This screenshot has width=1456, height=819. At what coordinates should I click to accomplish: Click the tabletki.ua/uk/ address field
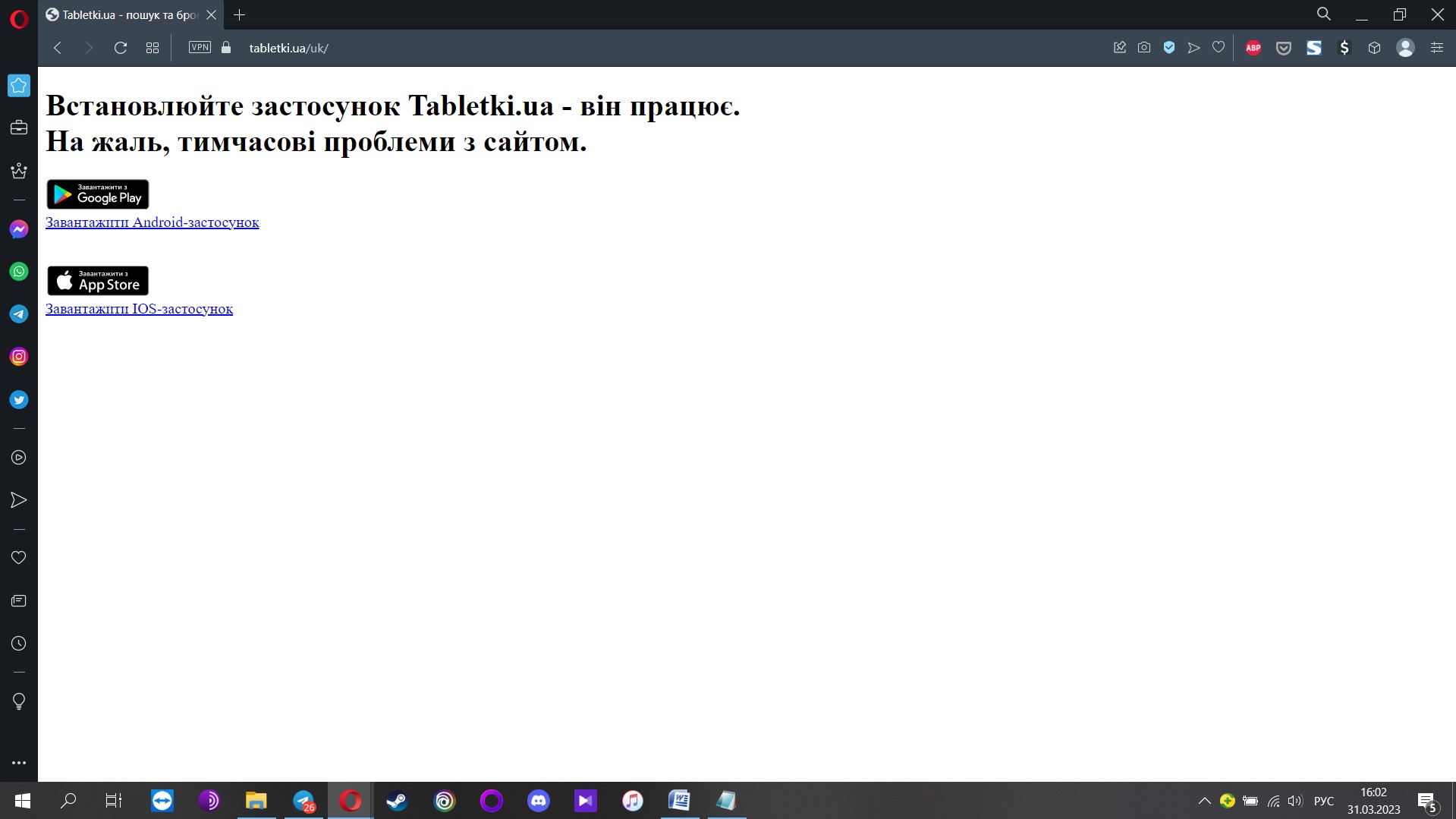(288, 48)
